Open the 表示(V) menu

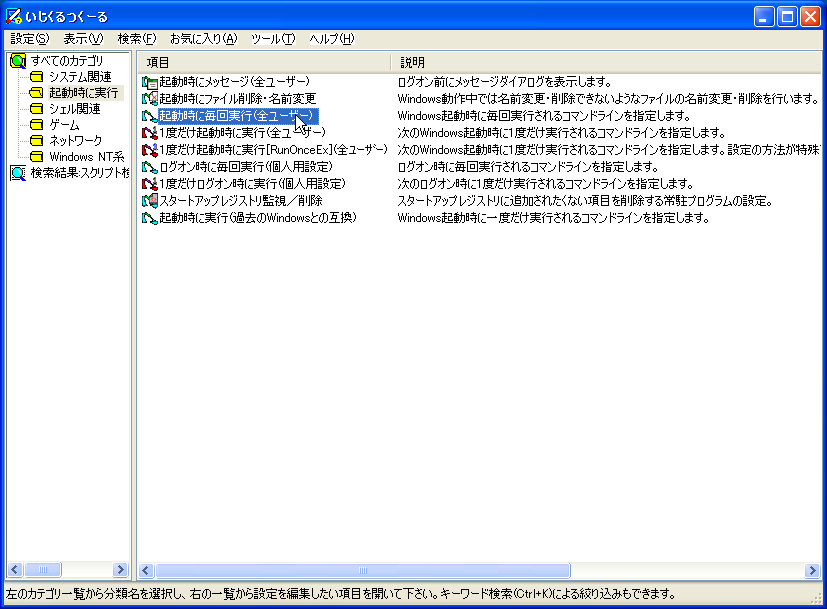point(83,38)
